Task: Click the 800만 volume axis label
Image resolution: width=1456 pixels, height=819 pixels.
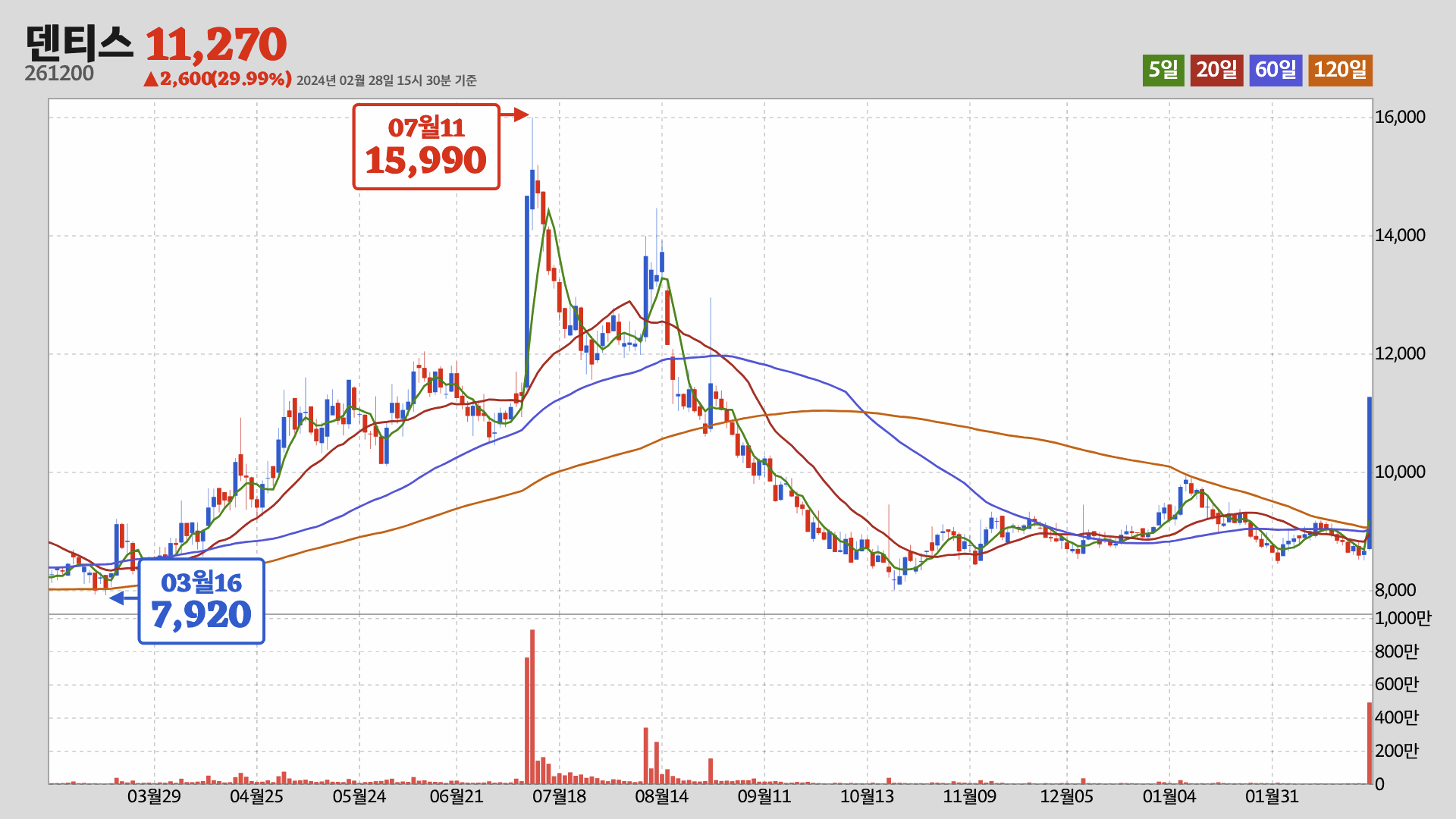Action: click(x=1397, y=651)
